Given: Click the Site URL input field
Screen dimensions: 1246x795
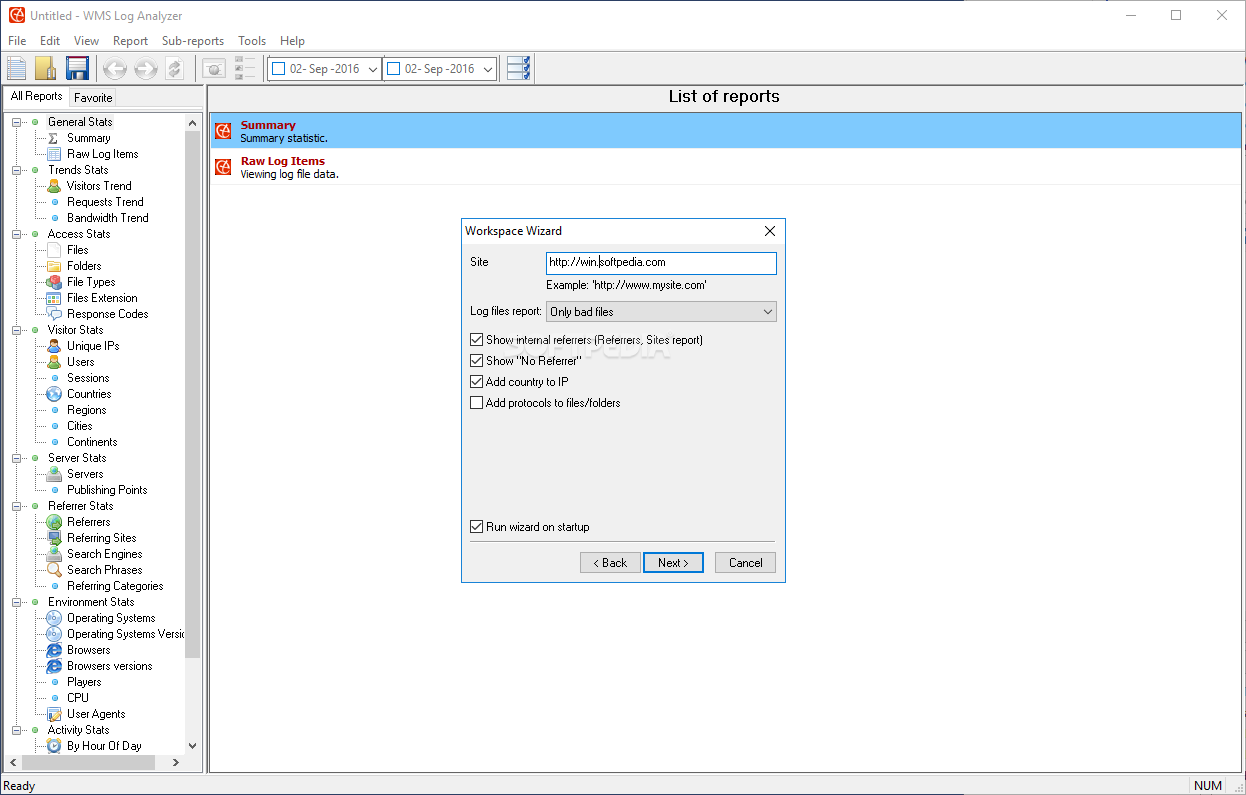Looking at the screenshot, I should pyautogui.click(x=661, y=263).
